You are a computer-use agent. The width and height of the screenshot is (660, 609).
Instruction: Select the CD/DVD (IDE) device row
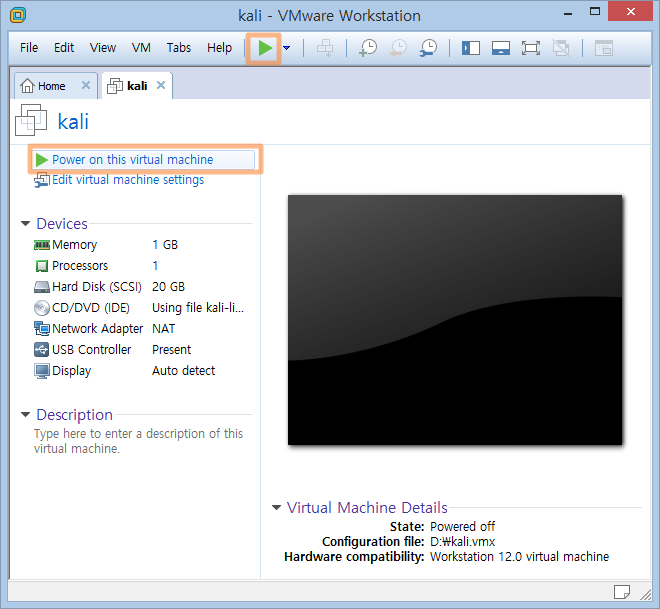pos(142,308)
